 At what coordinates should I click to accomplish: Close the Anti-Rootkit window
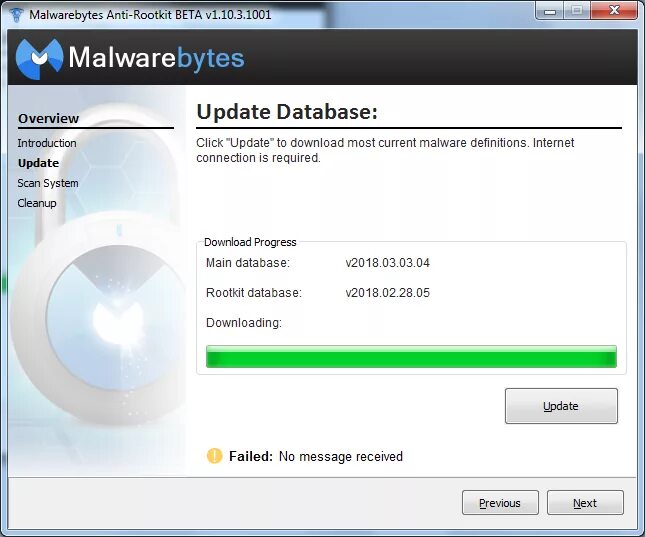pos(614,11)
